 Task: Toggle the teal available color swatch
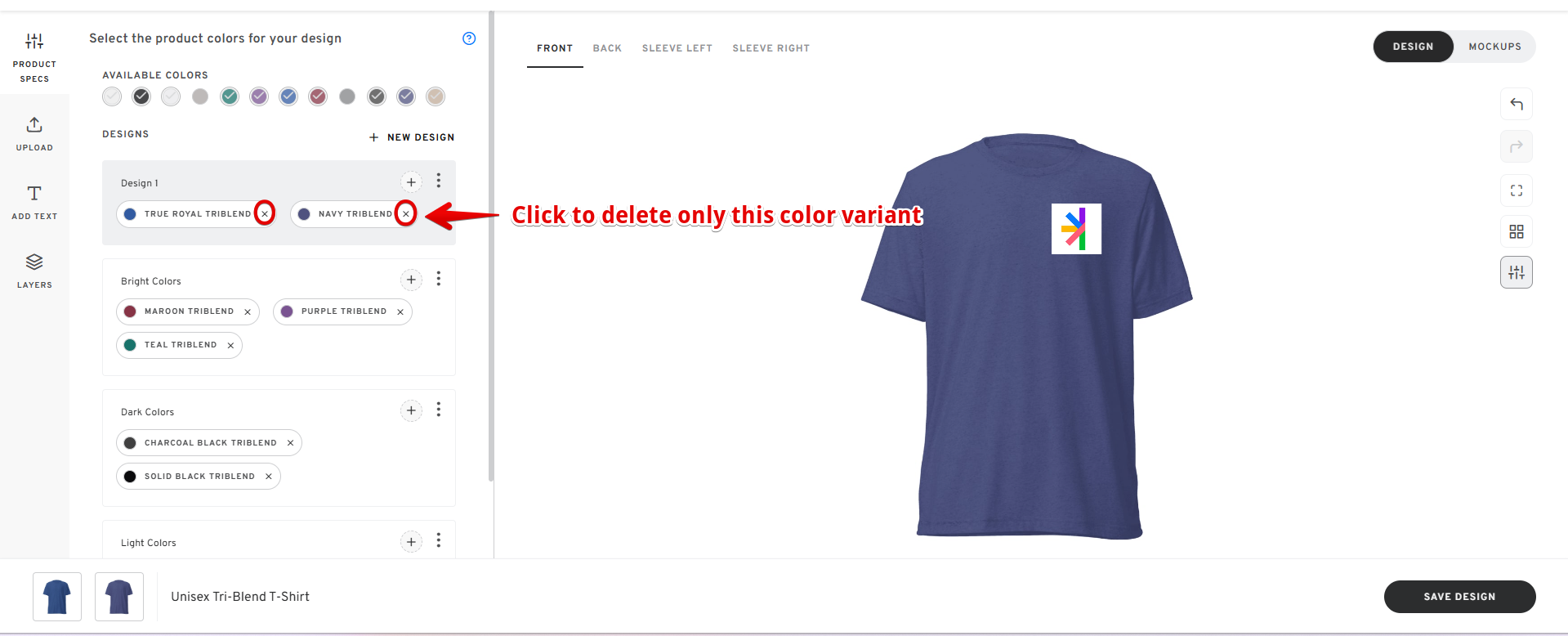pyautogui.click(x=230, y=96)
